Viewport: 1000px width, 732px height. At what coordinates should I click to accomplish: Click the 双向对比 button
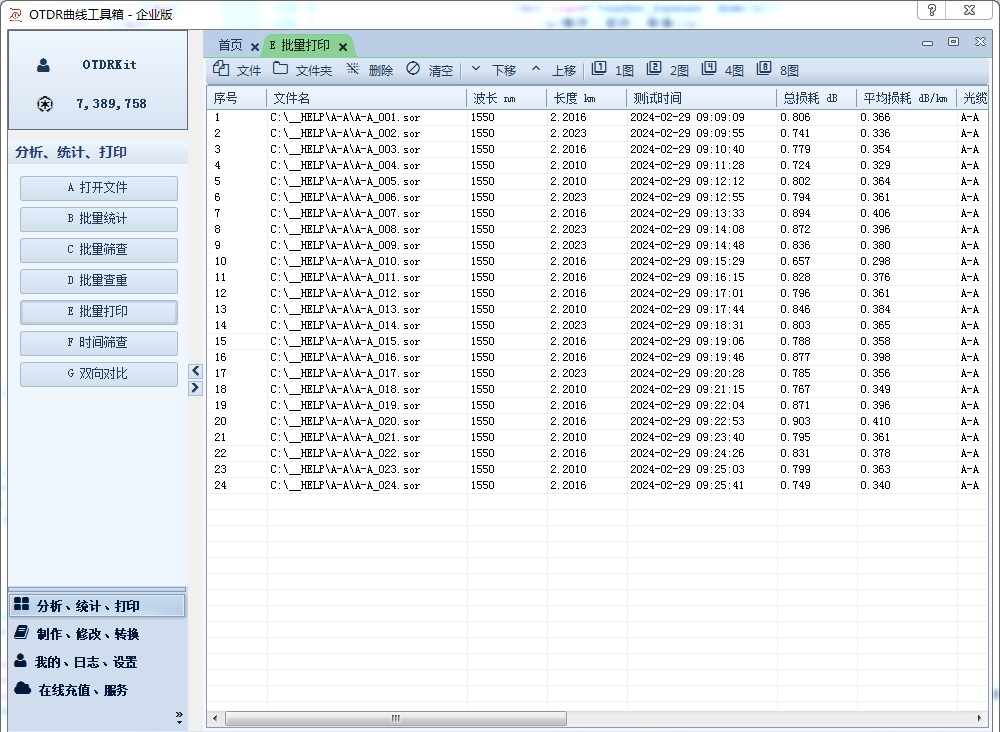tap(99, 374)
